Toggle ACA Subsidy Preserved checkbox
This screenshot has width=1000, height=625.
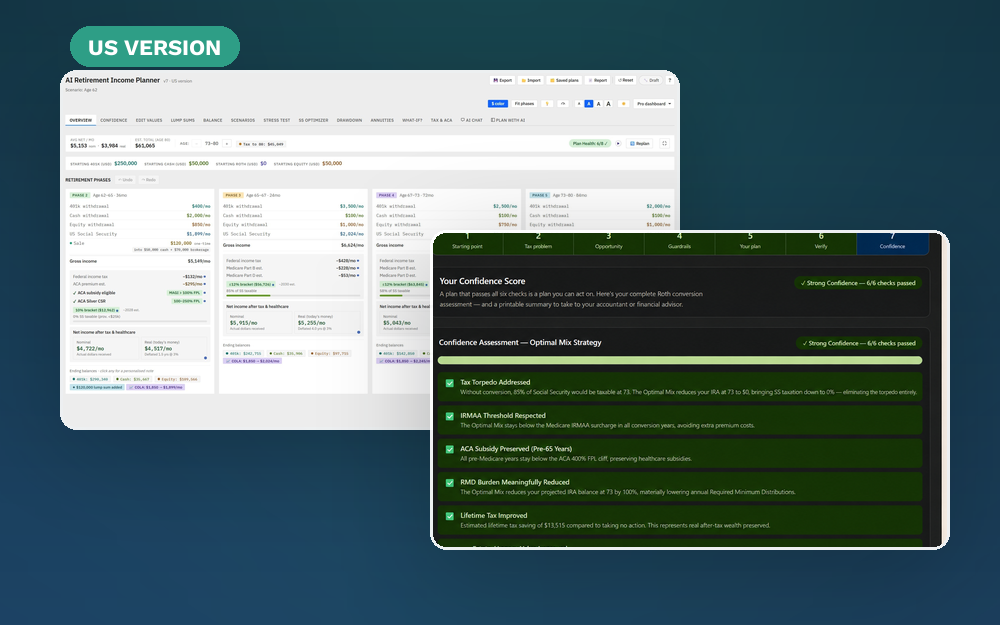point(450,450)
